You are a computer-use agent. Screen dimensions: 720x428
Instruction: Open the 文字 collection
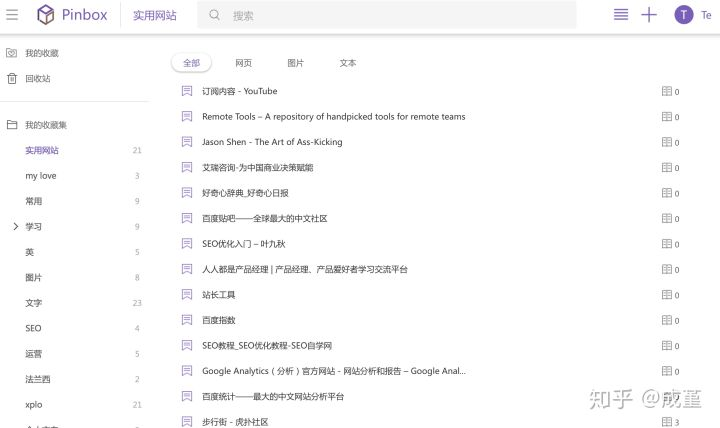pos(34,303)
